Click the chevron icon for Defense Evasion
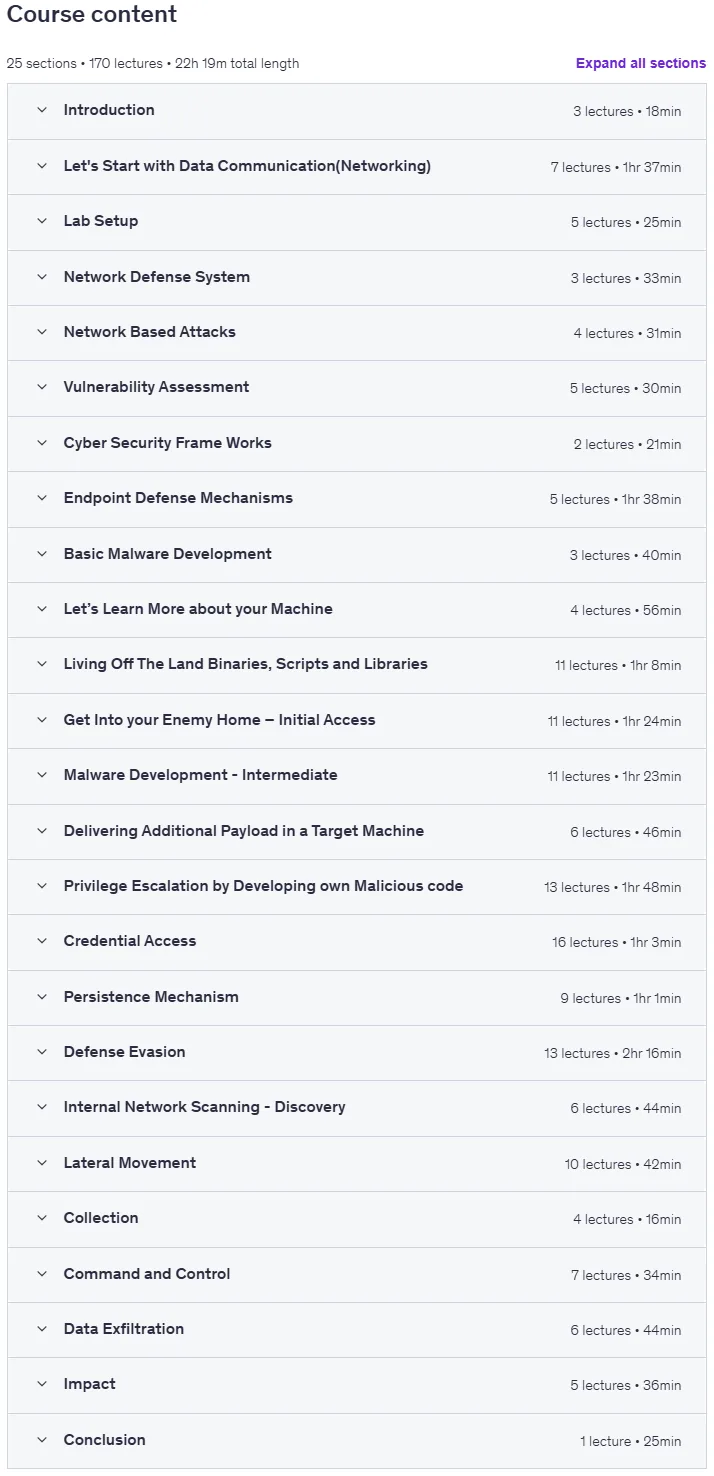This screenshot has width=714, height=1476. (42, 1052)
